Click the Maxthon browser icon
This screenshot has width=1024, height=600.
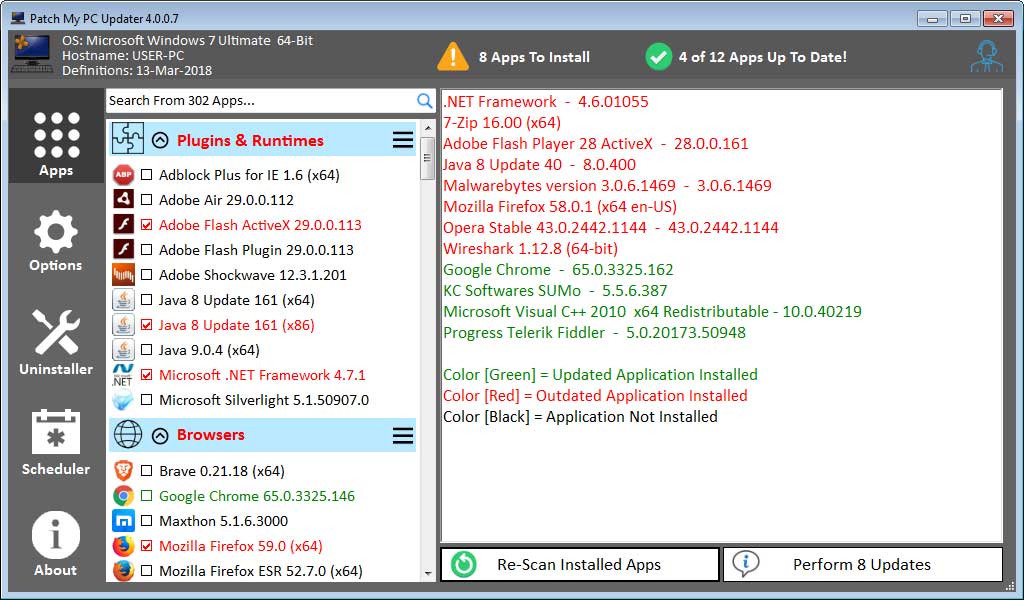123,521
